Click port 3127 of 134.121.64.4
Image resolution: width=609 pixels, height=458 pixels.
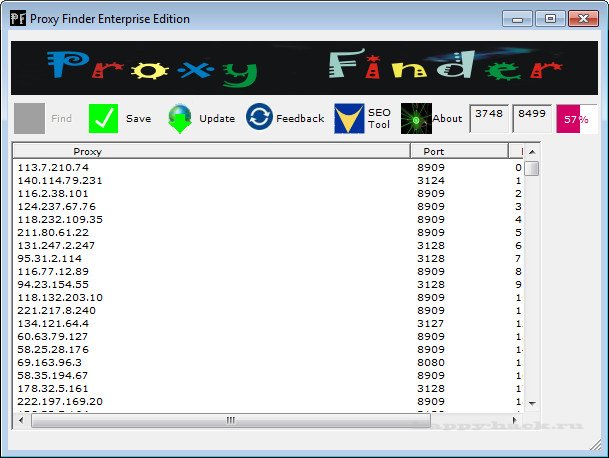point(431,324)
